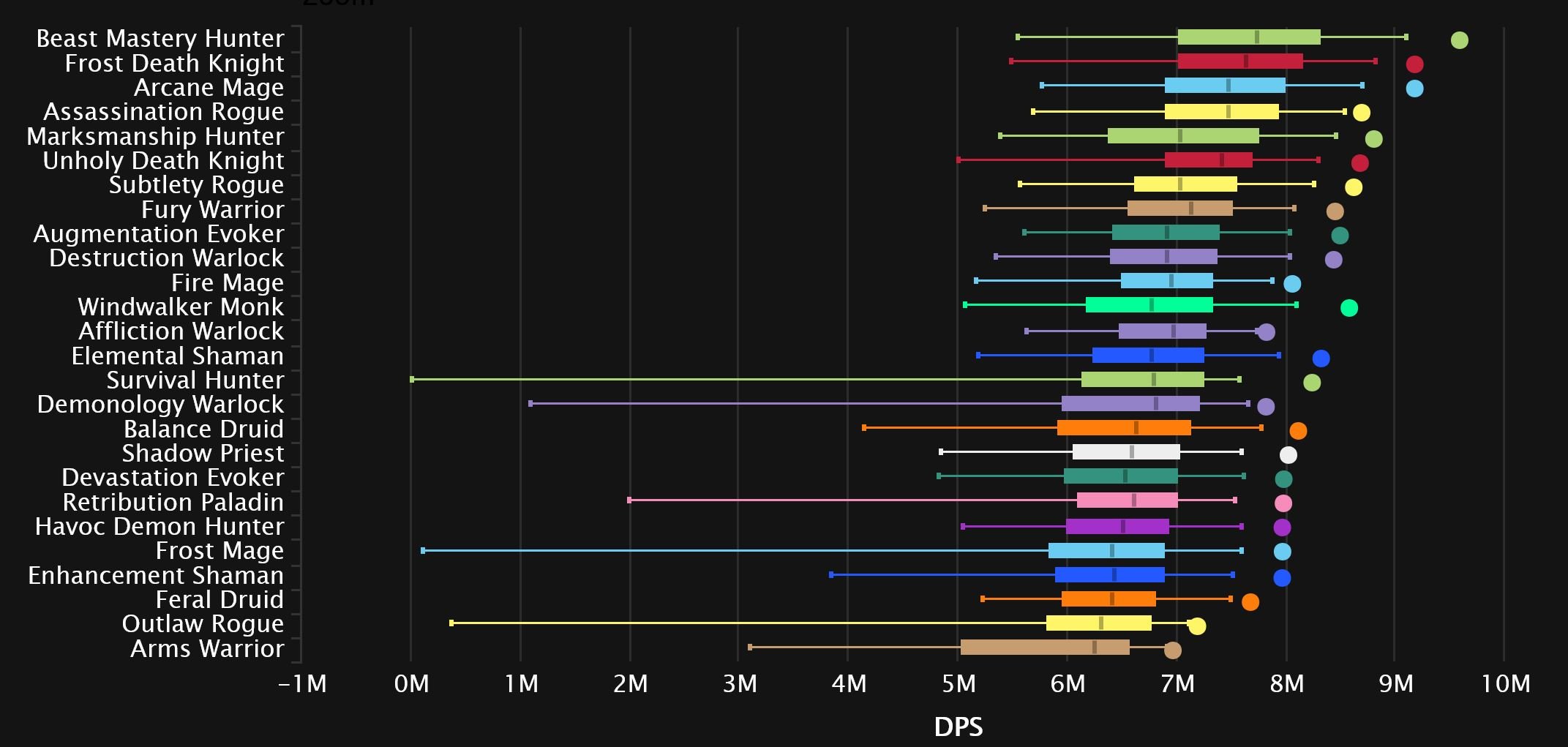Click the Frost Death Knight red box

point(1239,61)
